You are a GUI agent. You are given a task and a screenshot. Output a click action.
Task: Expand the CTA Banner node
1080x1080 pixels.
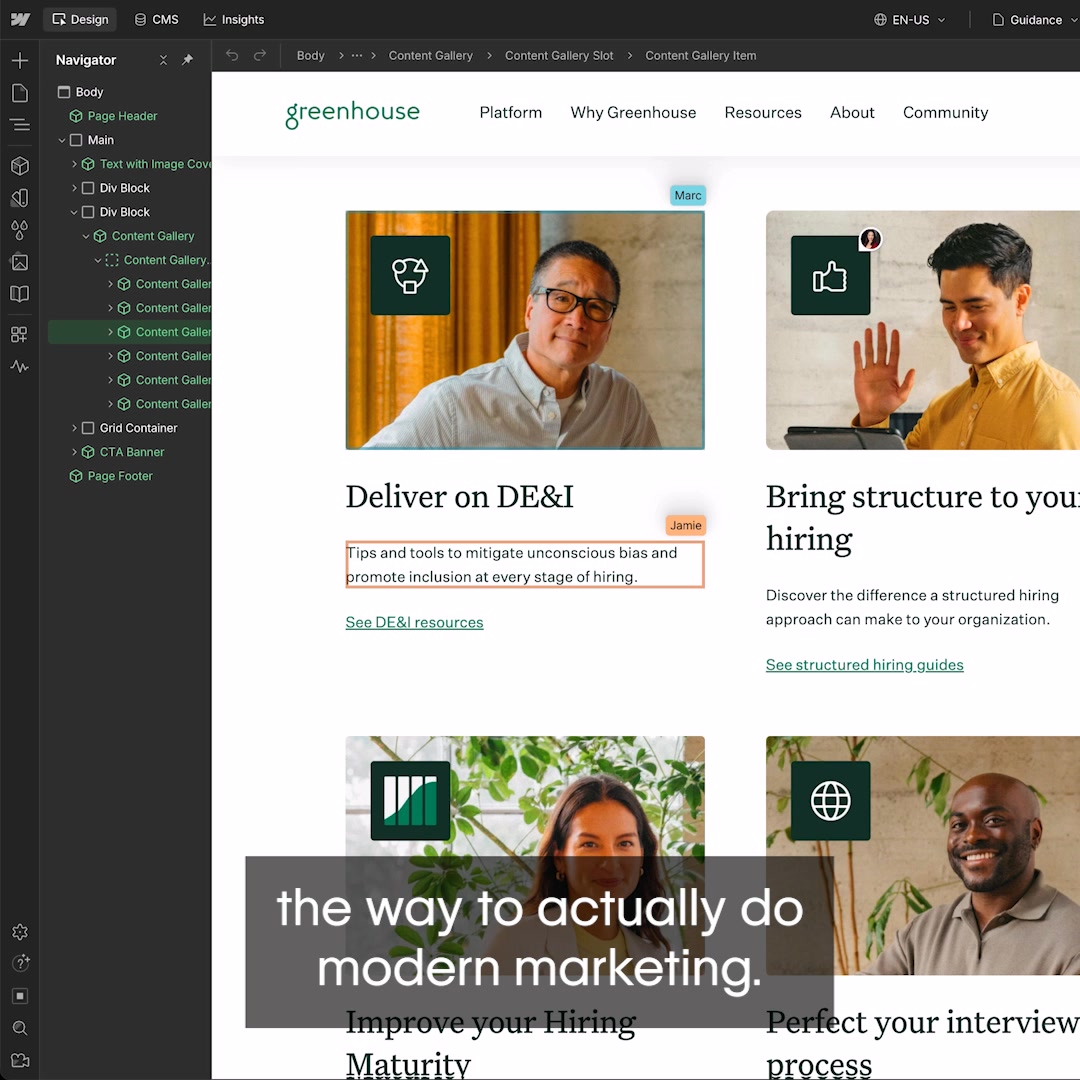pyautogui.click(x=74, y=452)
